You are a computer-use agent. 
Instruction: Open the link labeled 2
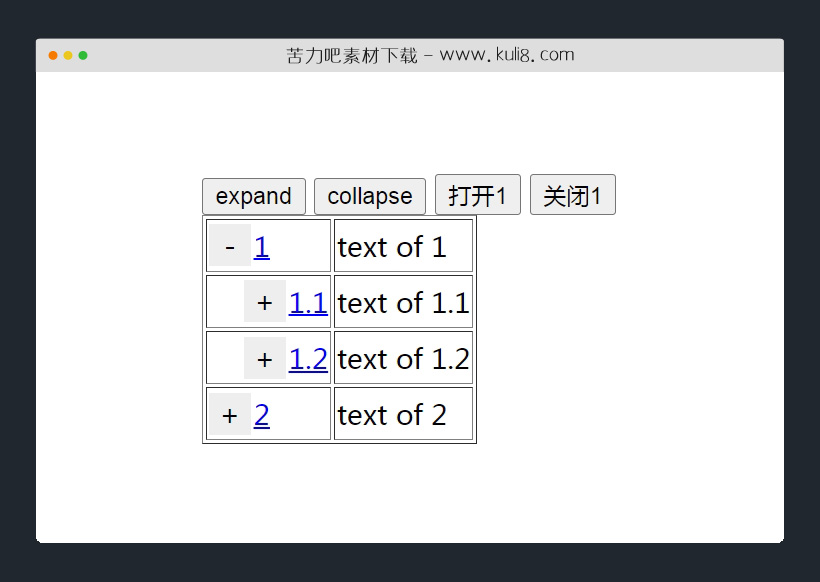click(261, 414)
